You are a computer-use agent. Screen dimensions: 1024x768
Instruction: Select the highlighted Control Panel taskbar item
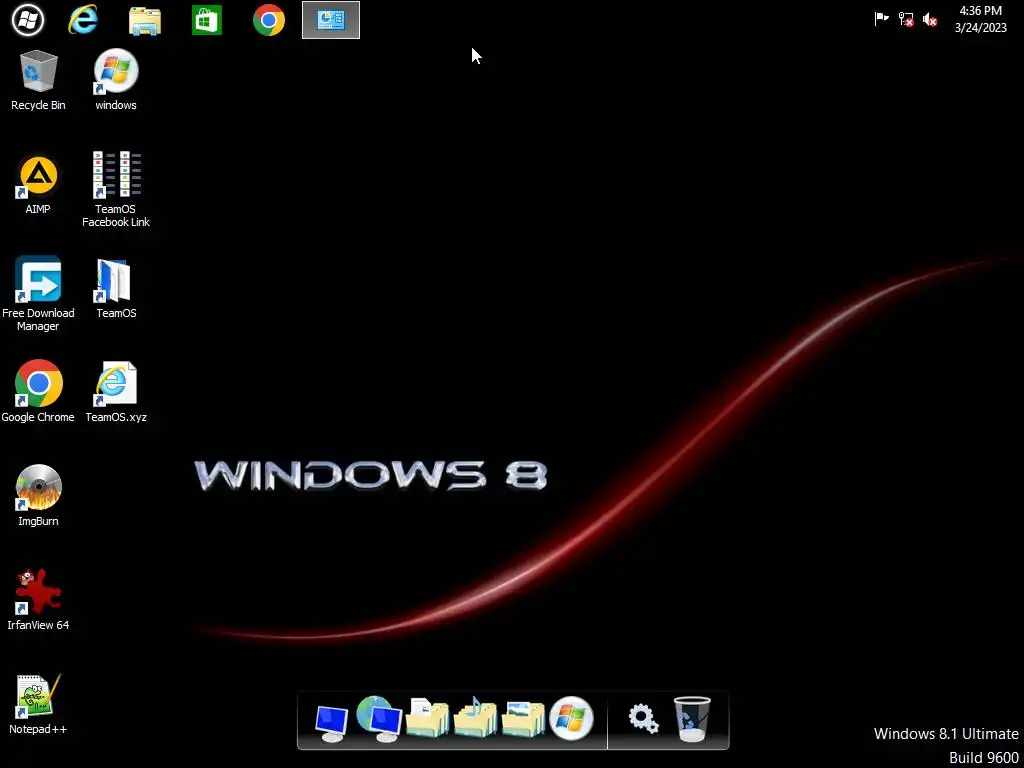330,20
